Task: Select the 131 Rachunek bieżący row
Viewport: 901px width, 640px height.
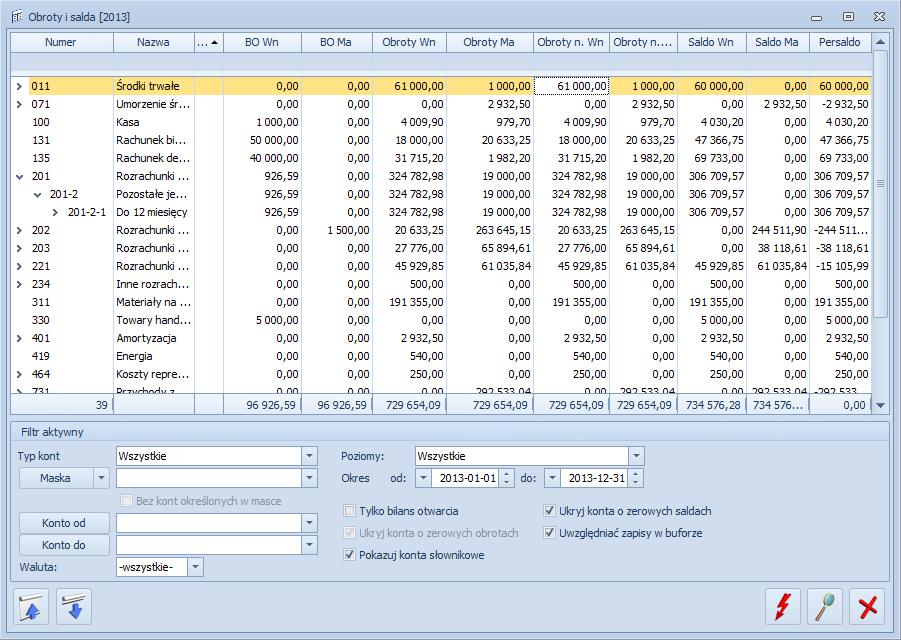Action: (x=441, y=140)
